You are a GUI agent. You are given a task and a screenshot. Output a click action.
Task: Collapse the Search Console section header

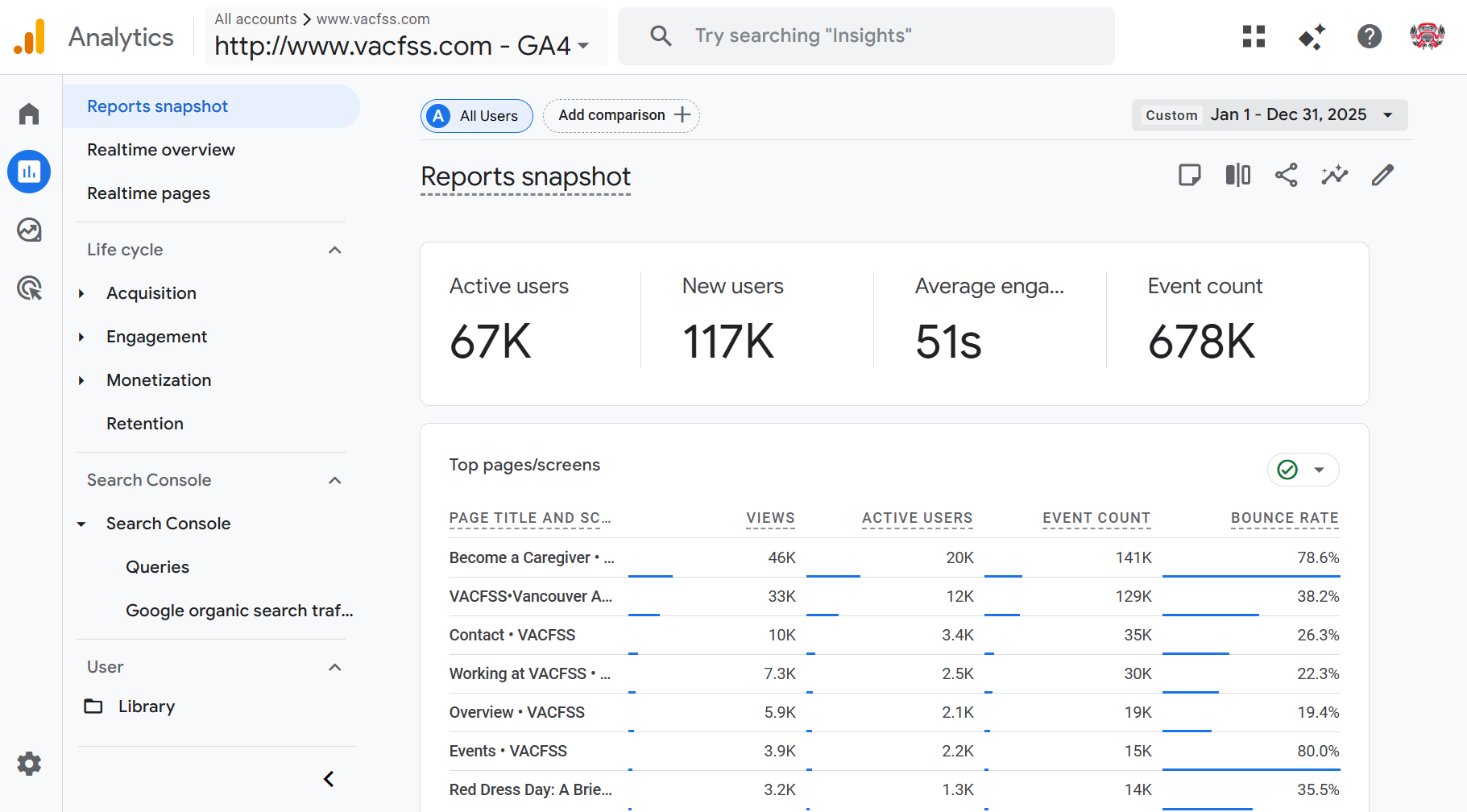(x=335, y=480)
